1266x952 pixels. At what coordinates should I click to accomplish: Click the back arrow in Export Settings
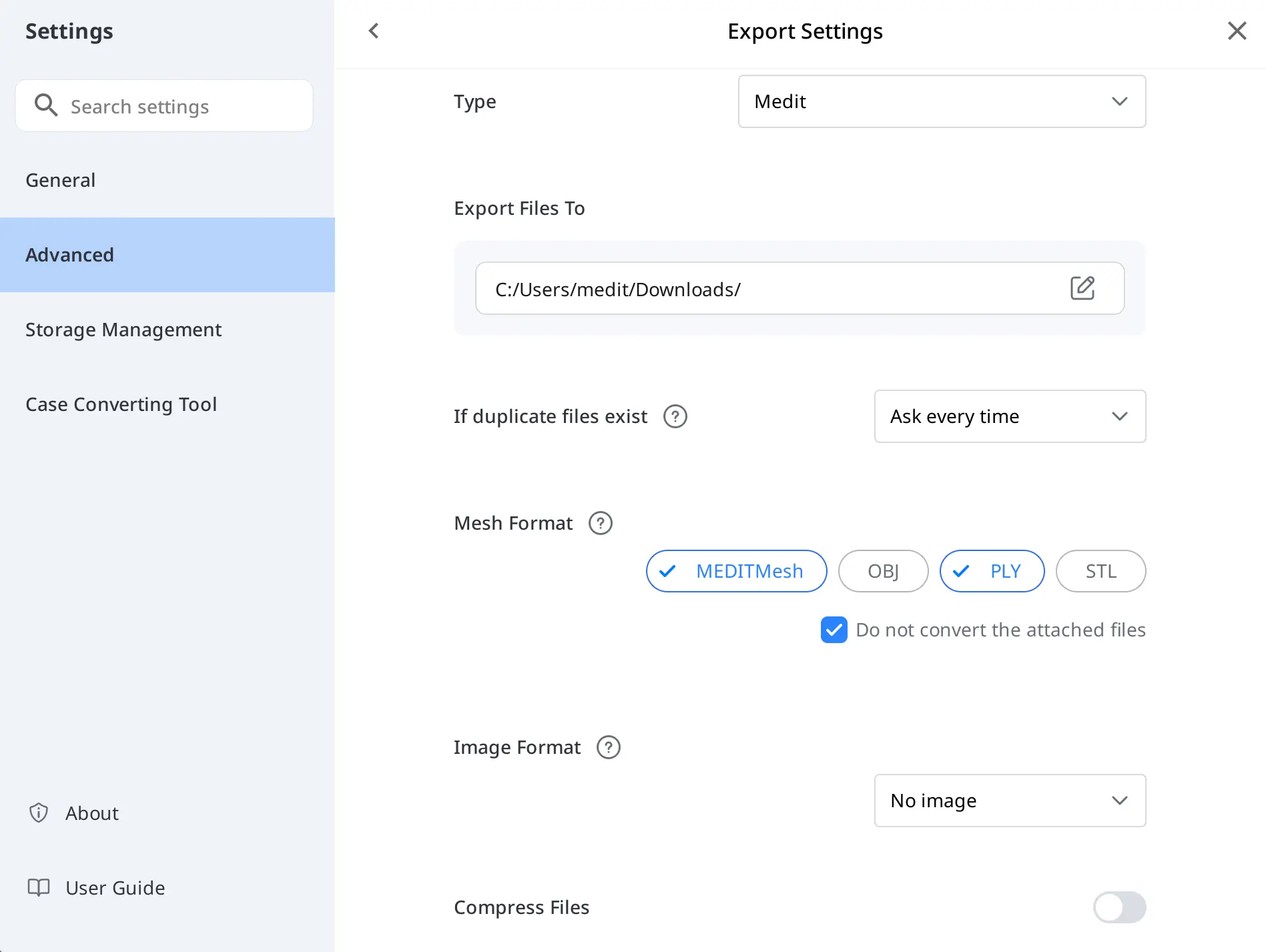point(374,31)
